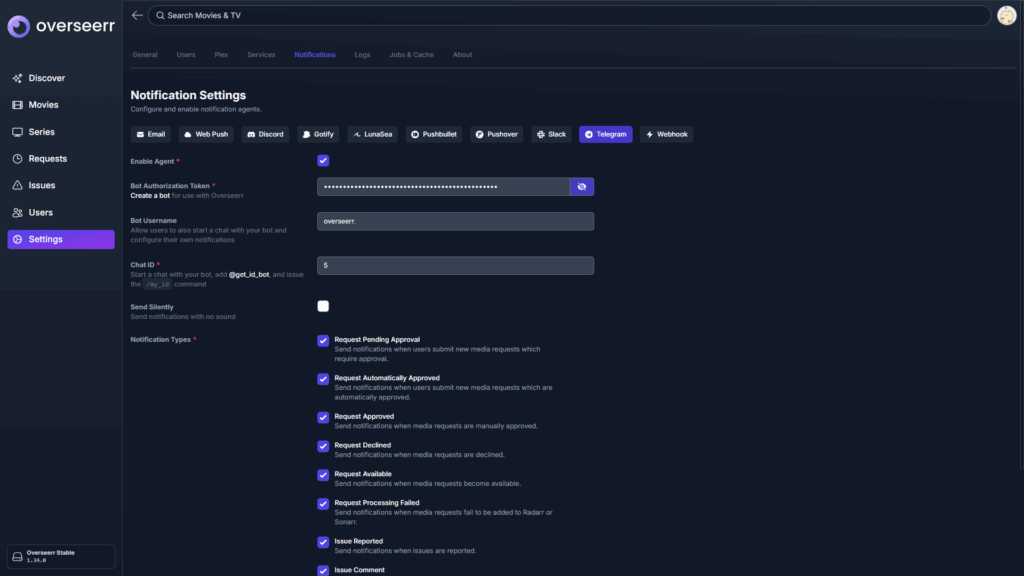Open Settings in the sidebar
This screenshot has width=1024, height=576.
[x=61, y=239]
